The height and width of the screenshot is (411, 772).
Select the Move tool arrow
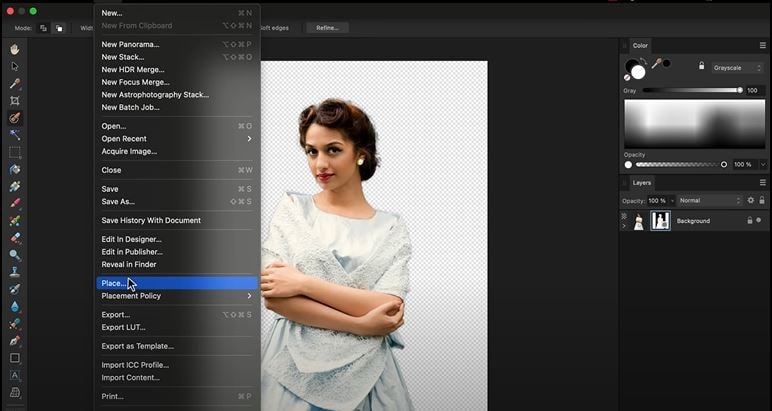pos(15,66)
